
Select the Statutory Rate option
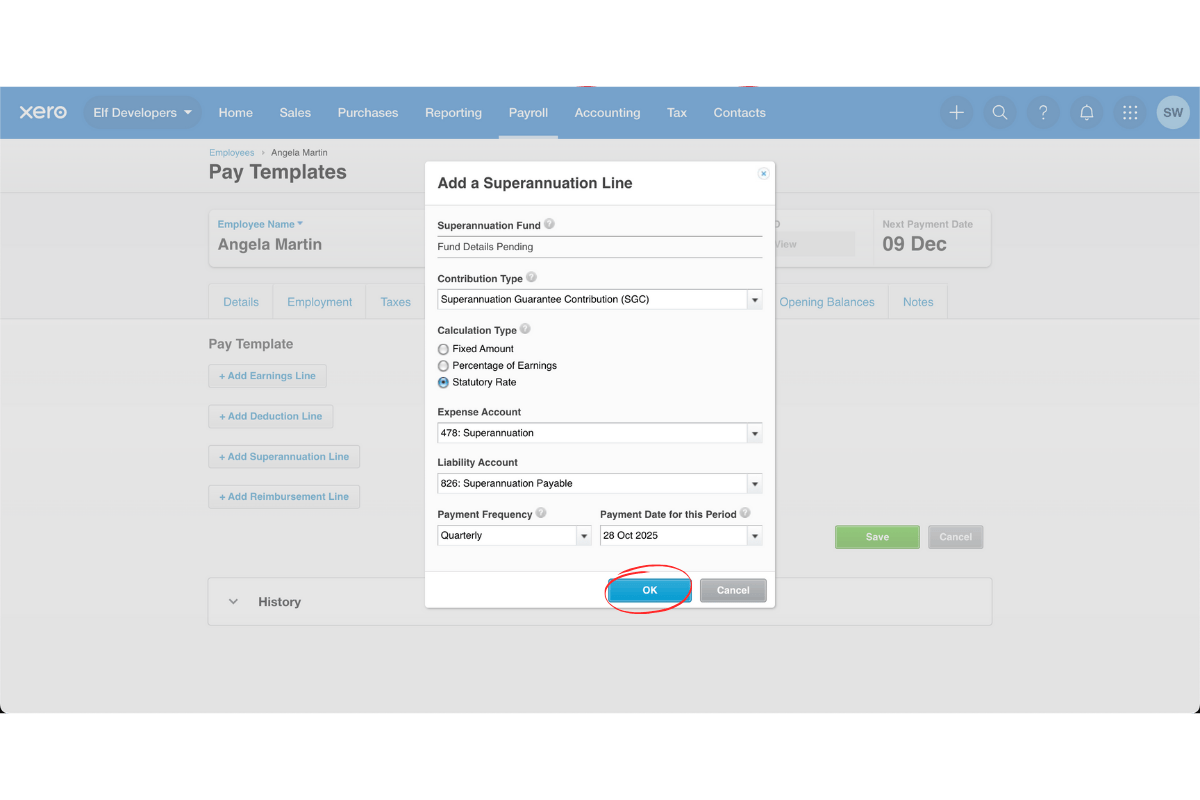click(442, 382)
